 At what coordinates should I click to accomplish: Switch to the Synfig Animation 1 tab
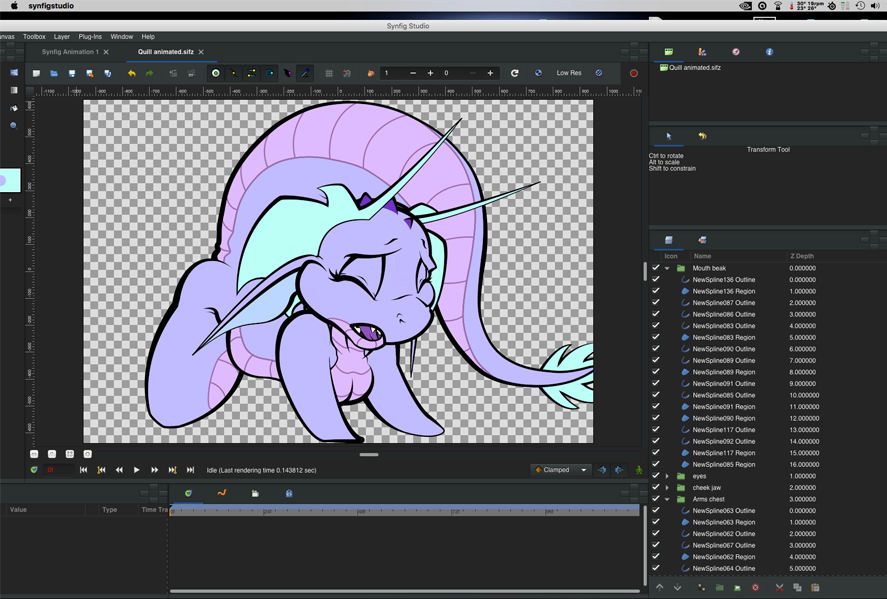point(70,52)
